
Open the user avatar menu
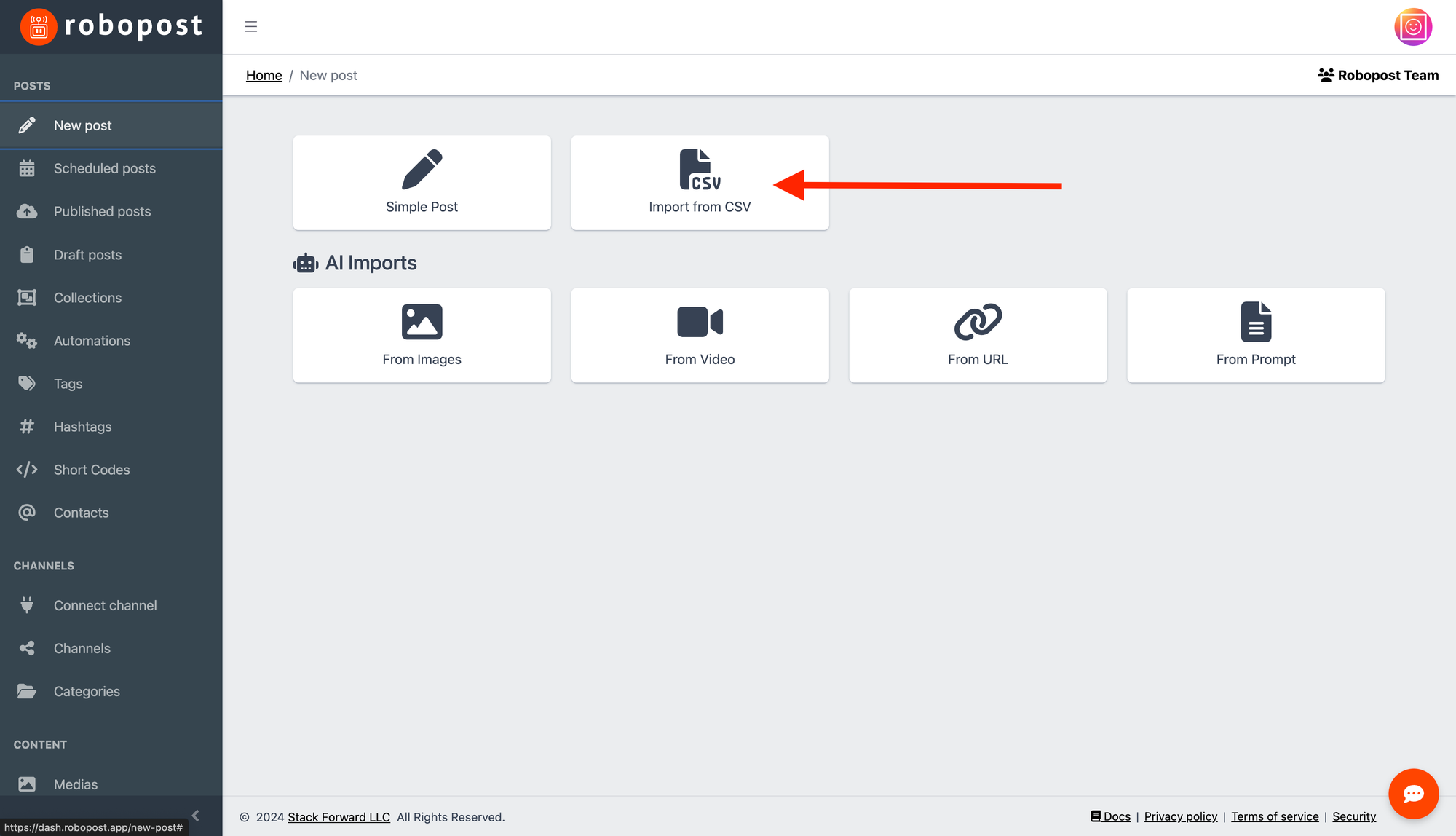[1413, 27]
